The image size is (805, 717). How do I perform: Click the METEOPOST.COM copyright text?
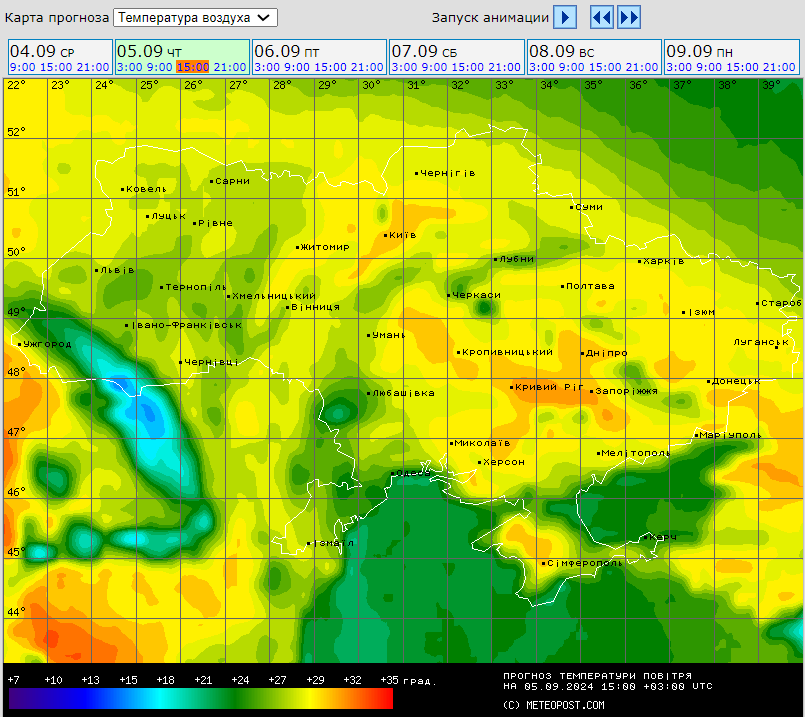(x=554, y=705)
